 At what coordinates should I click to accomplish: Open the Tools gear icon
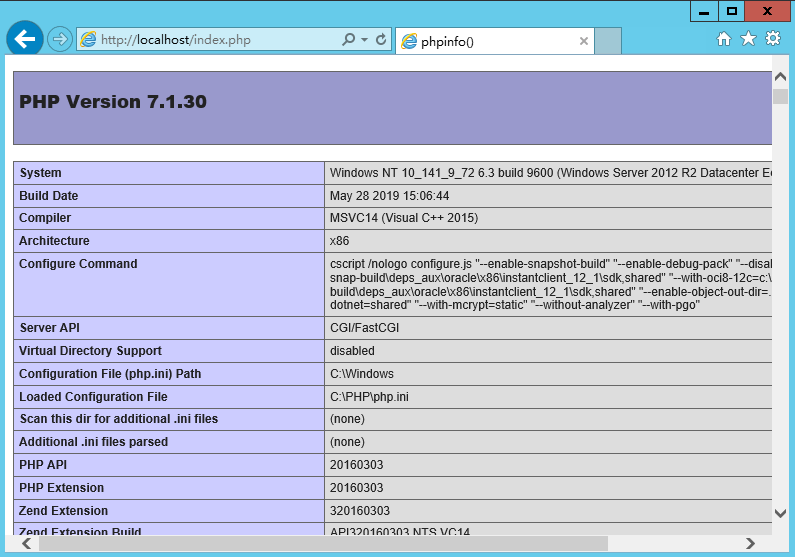773,38
